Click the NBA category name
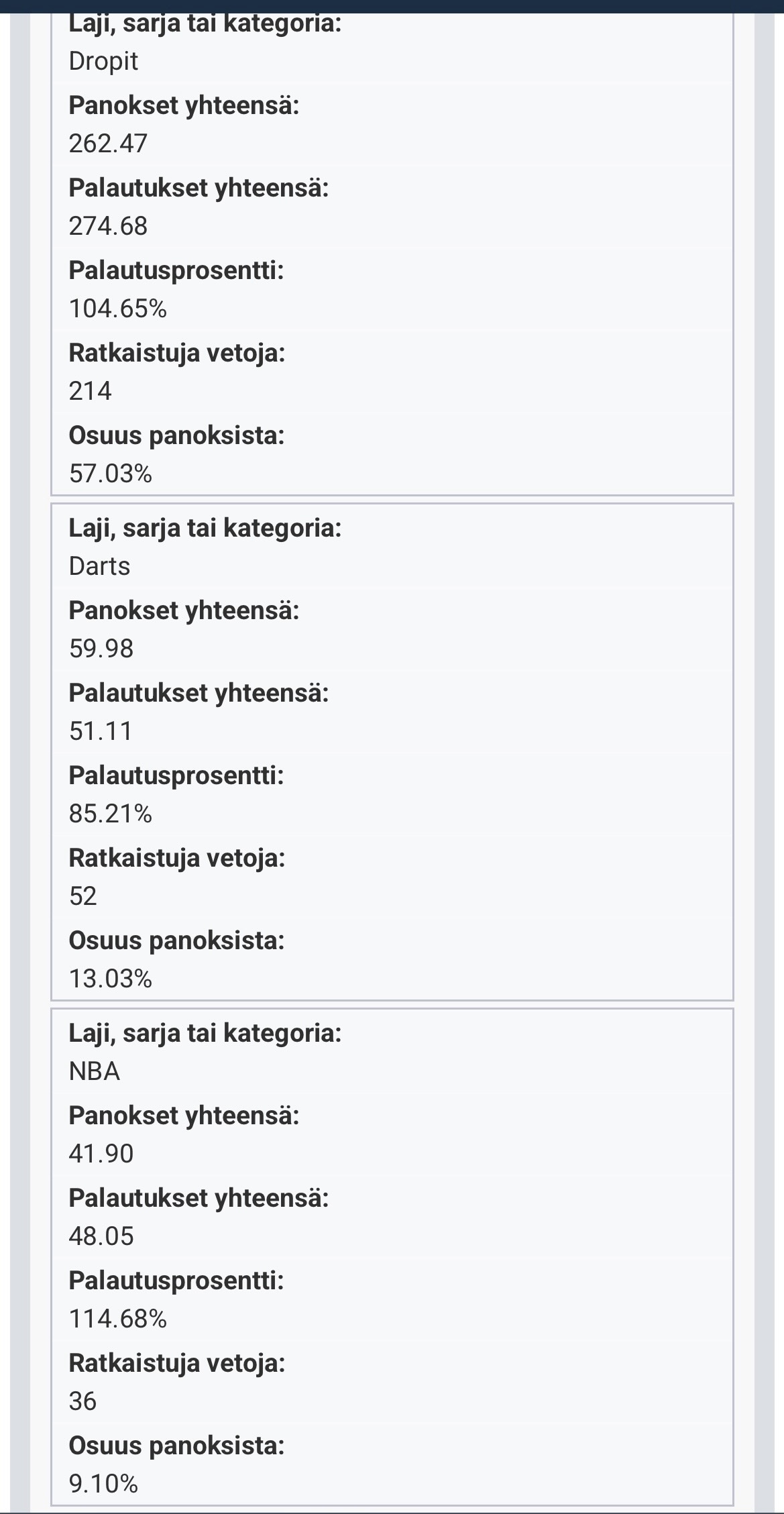Viewport: 784px width, 1514px height. (x=95, y=1071)
